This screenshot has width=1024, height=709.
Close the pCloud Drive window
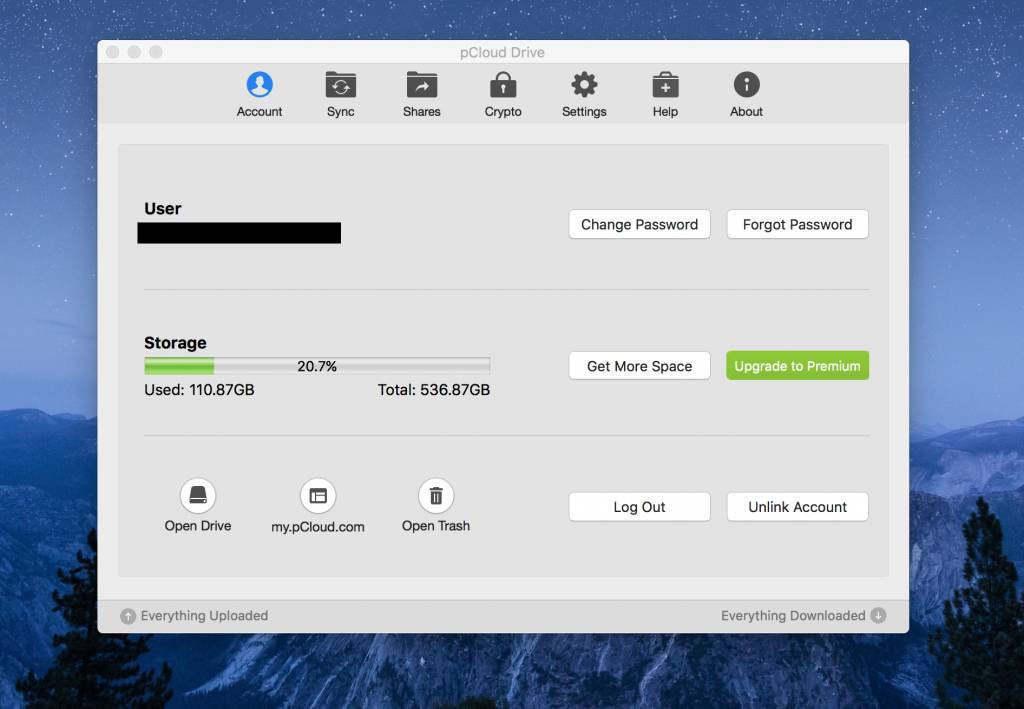click(x=112, y=52)
